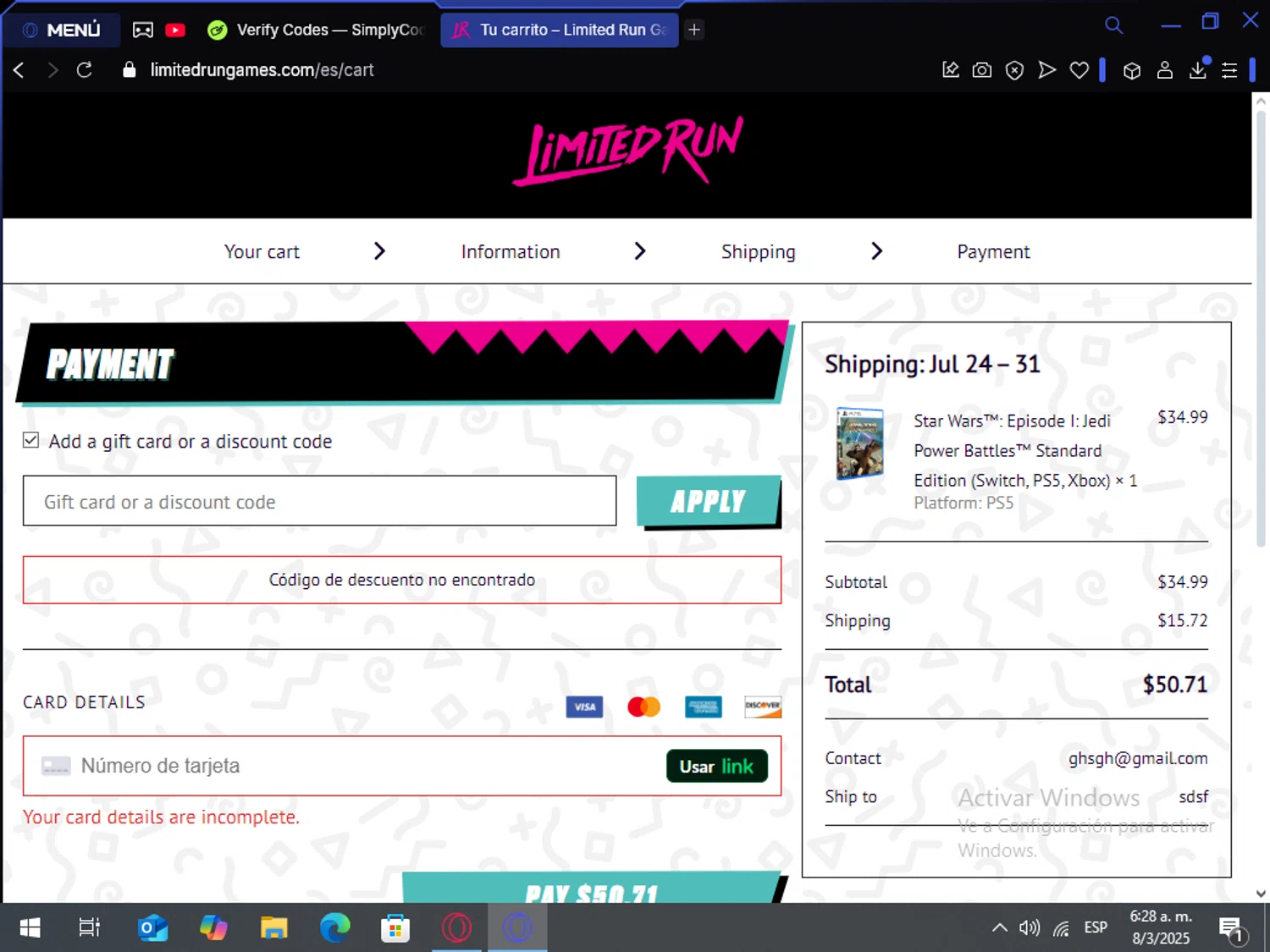Click the Limited Run logo
The height and width of the screenshot is (952, 1270).
[627, 151]
